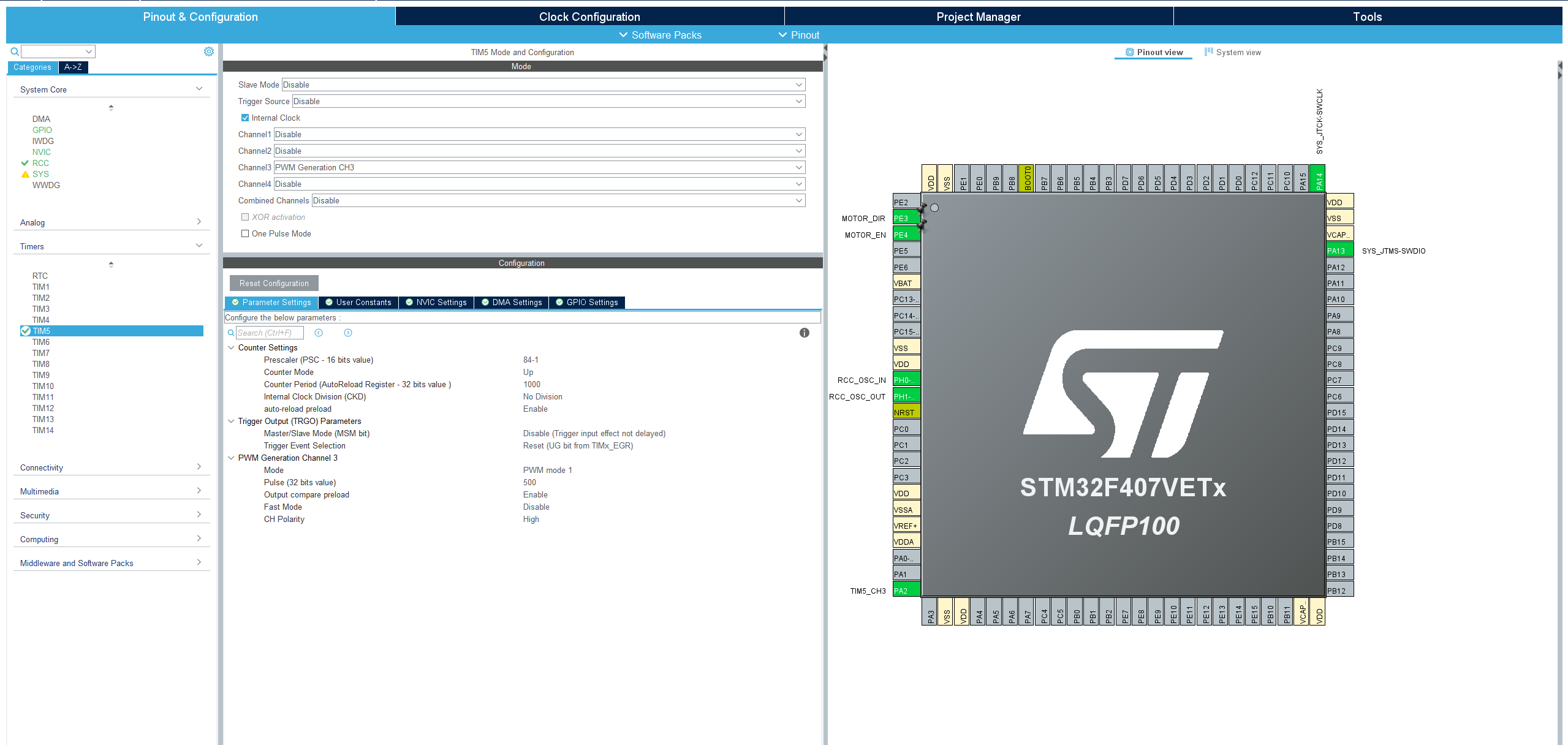This screenshot has height=745, width=1568.
Task: Switch to the Clock Configuration tab
Action: tap(589, 17)
